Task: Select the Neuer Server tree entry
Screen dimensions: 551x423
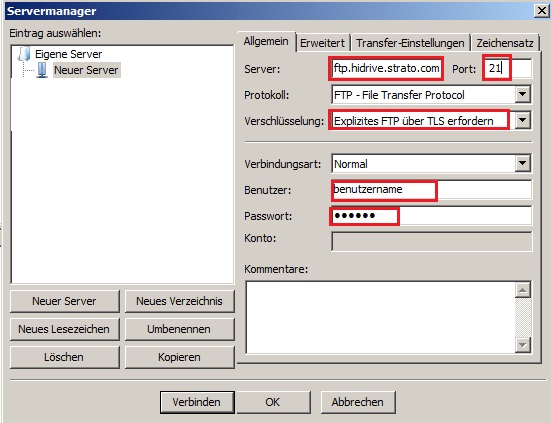Action: [86, 70]
